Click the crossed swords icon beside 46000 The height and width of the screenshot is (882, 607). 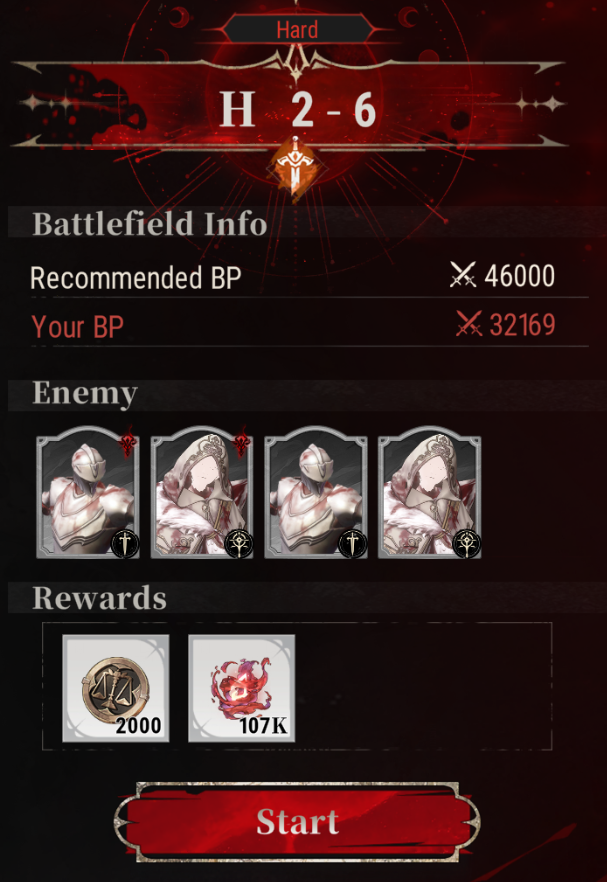pyautogui.click(x=462, y=276)
